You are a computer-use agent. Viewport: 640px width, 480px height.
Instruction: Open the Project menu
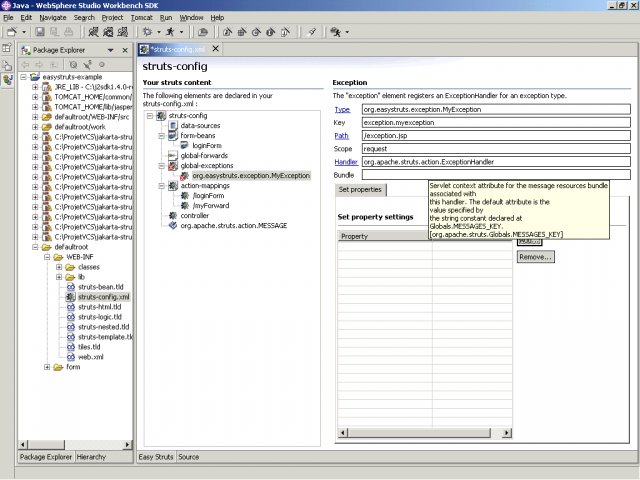tap(112, 18)
